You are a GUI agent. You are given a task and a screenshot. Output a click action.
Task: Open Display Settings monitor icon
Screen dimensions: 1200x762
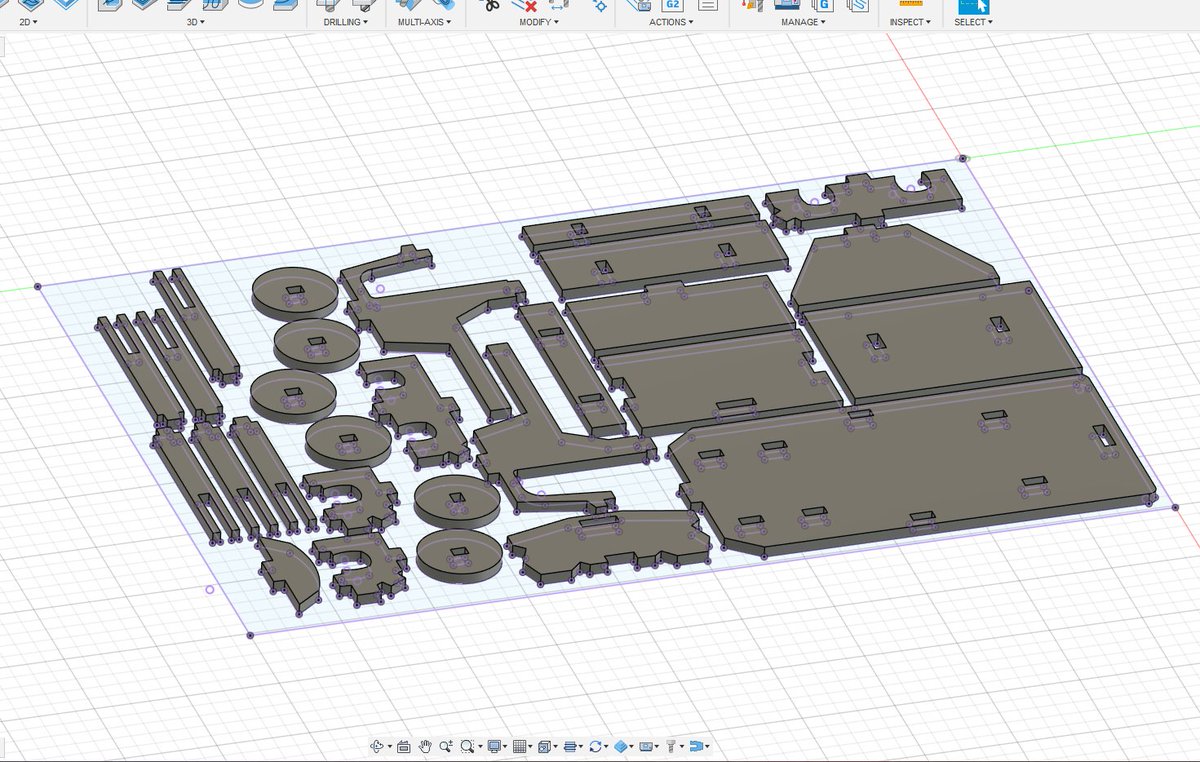(494, 746)
